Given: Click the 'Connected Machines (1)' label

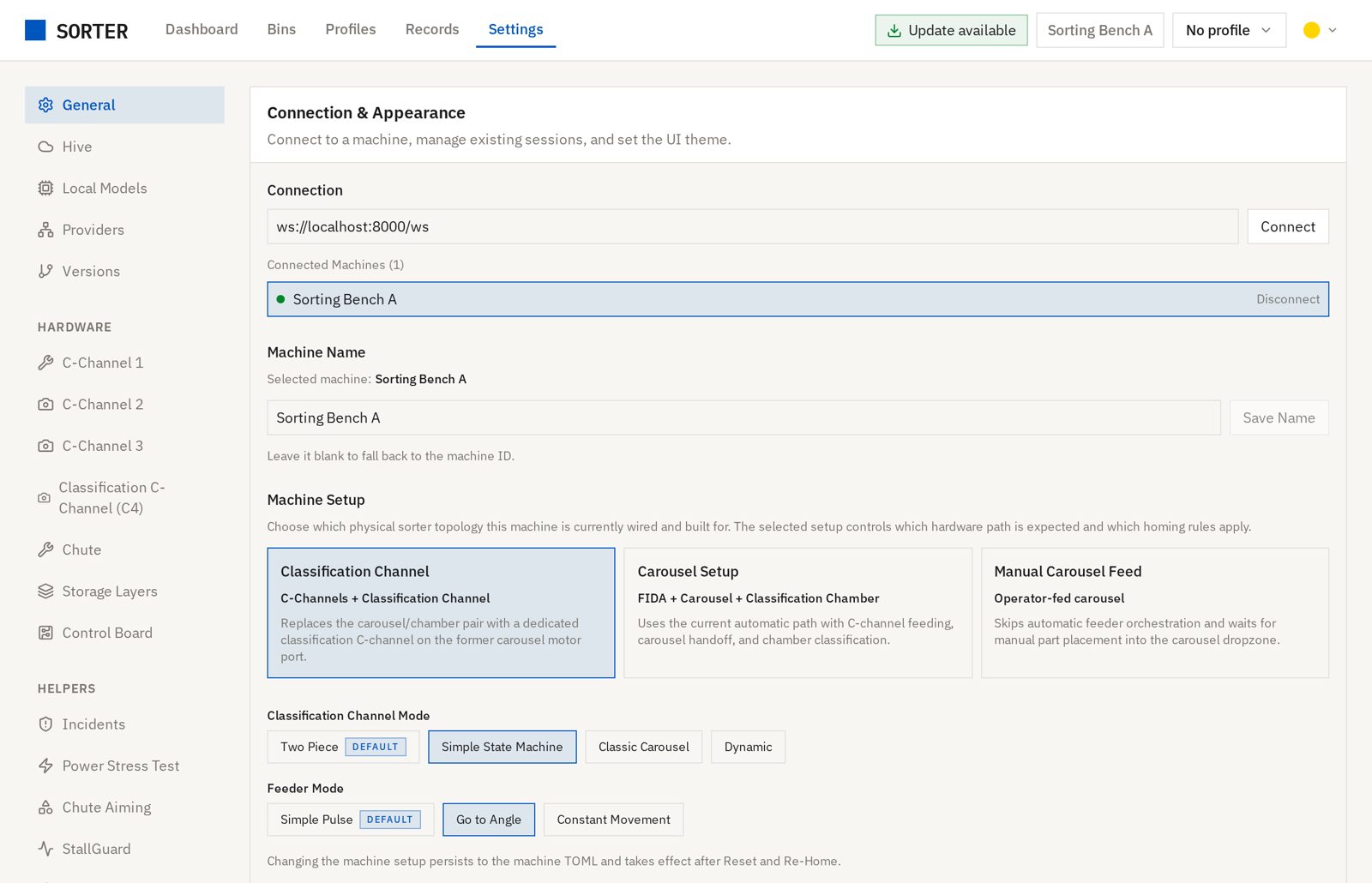Looking at the screenshot, I should click(x=335, y=265).
